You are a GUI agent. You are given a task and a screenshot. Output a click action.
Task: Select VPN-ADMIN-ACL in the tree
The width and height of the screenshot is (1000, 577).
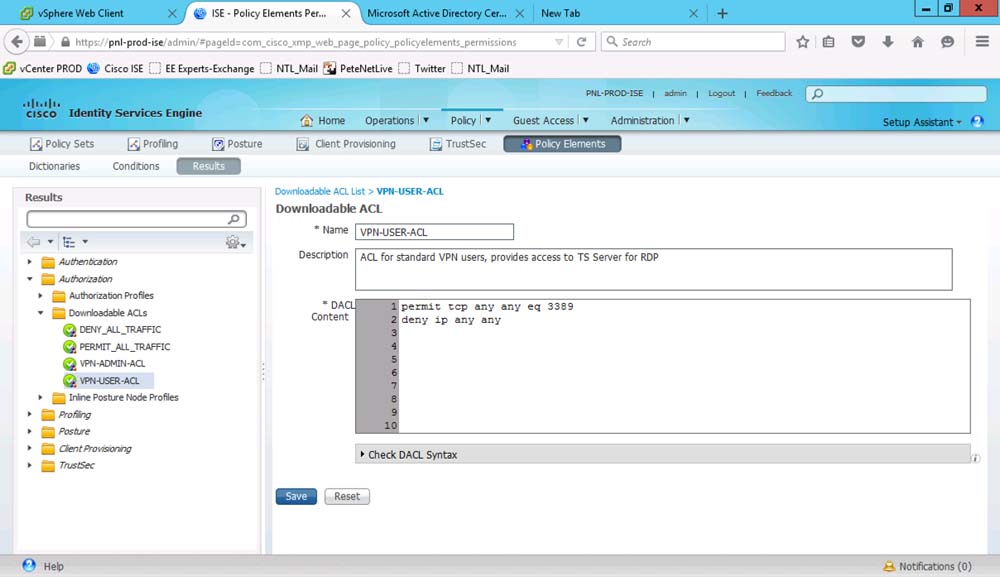point(112,363)
